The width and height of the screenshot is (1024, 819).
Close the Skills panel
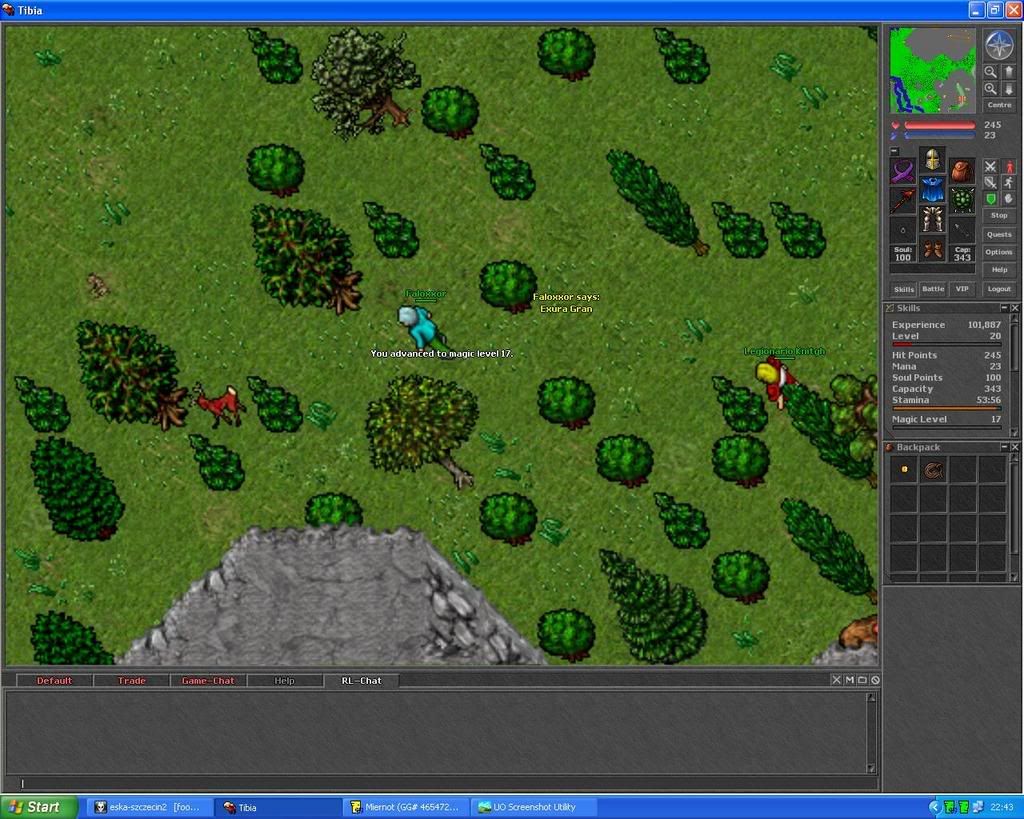coord(1015,308)
